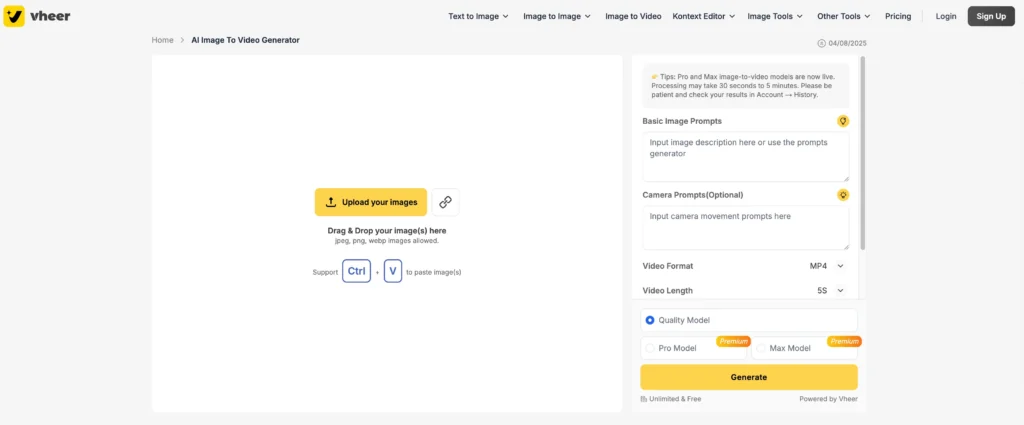Choose the Max Model radio option
The height and width of the screenshot is (425, 1024).
click(x=761, y=348)
